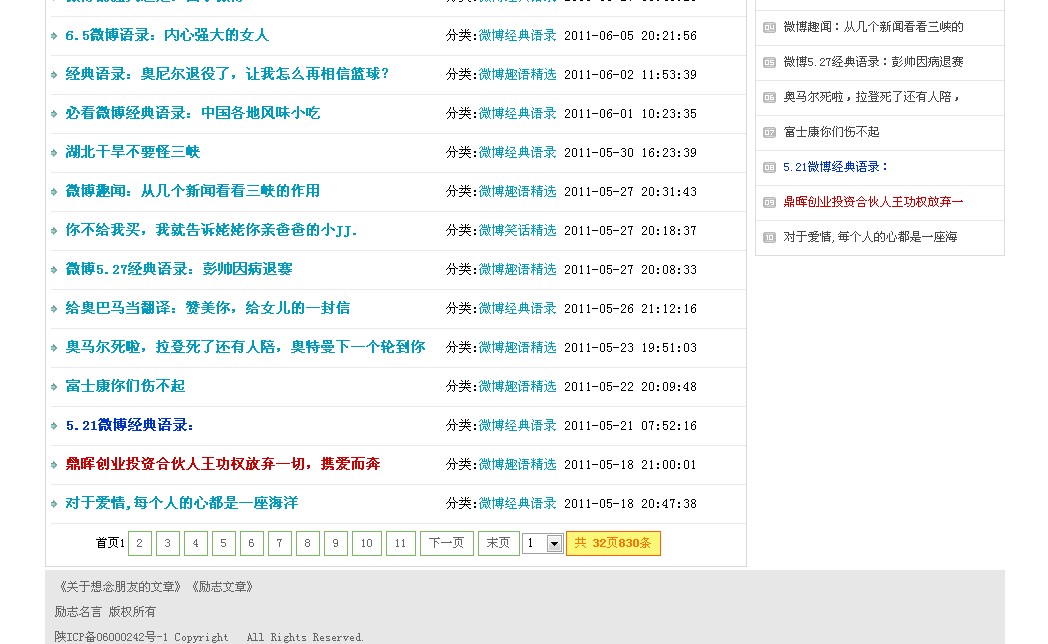Click the 下一页 next page button
Screen dimensions: 1048x644
click(447, 543)
